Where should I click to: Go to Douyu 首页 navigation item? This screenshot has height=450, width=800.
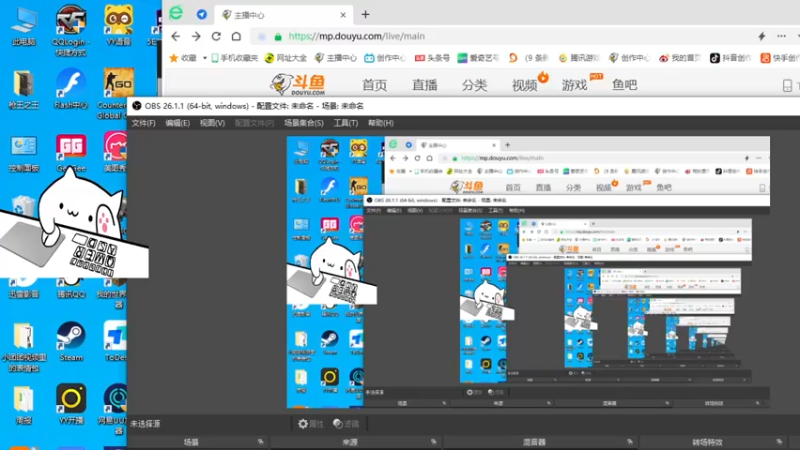(374, 85)
